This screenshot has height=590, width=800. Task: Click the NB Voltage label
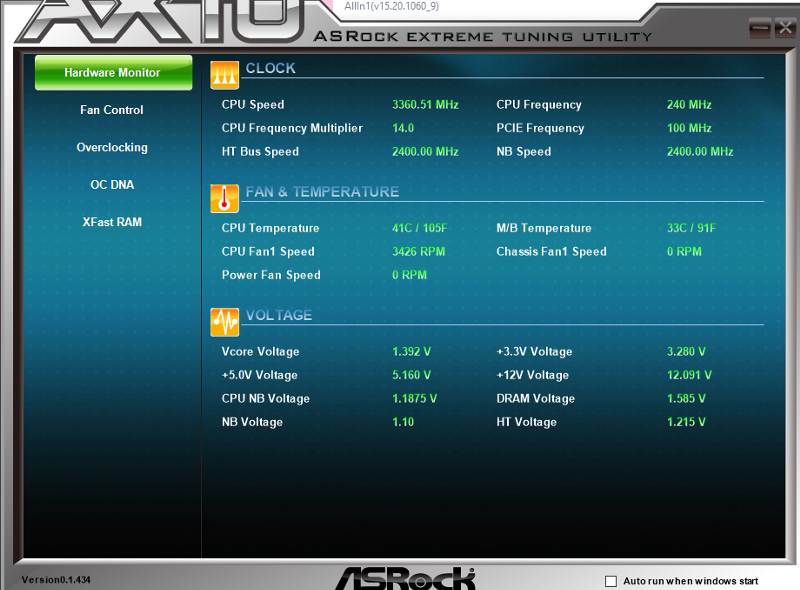252,422
